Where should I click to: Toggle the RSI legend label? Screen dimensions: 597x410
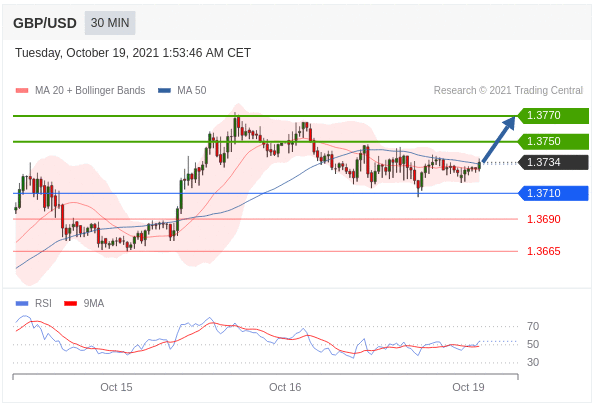pyautogui.click(x=43, y=303)
